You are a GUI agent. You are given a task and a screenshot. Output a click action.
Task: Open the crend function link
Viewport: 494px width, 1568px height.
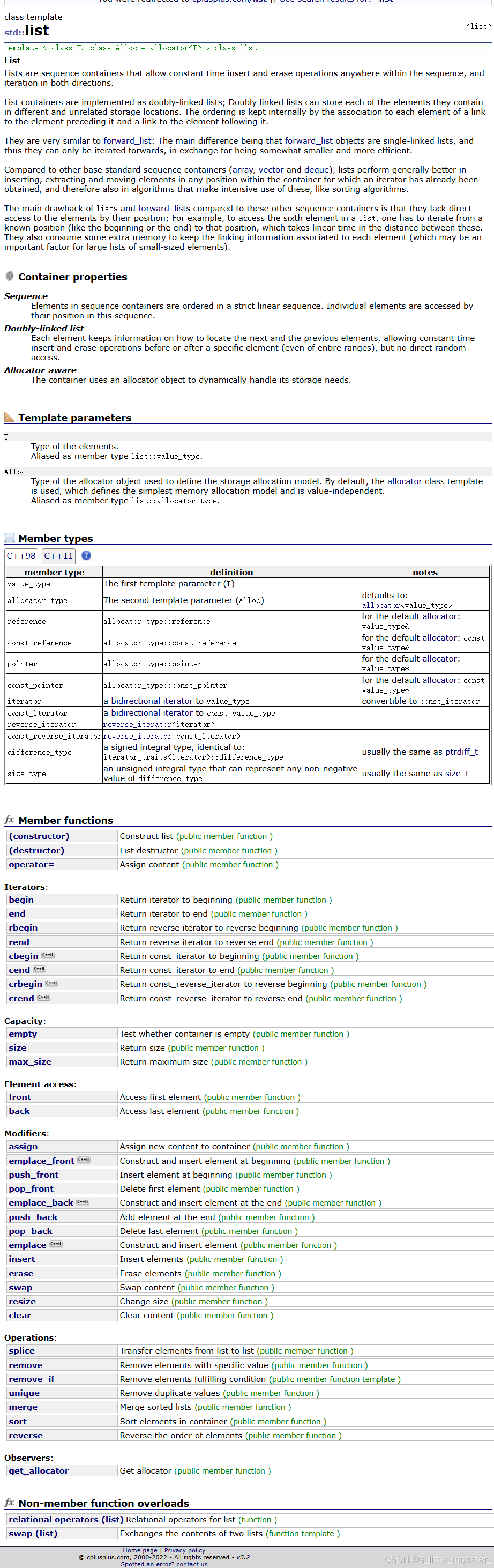pyautogui.click(x=21, y=998)
